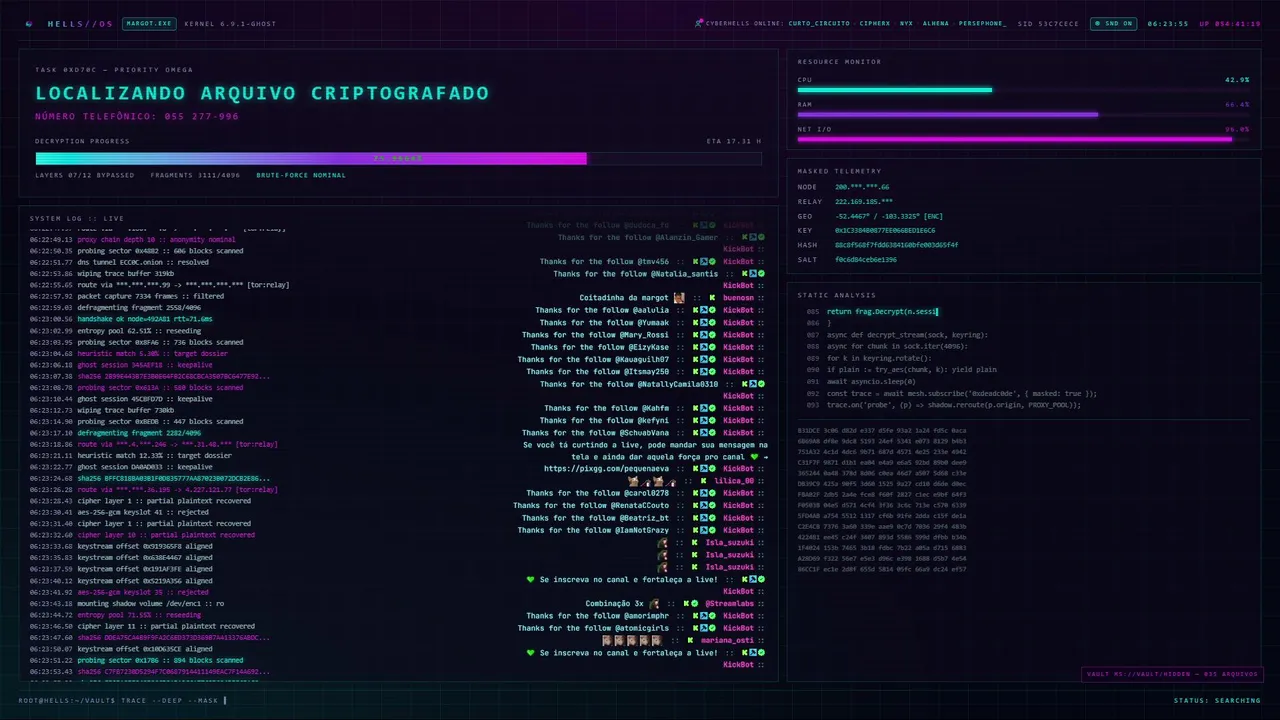Click the Kick badge in the @Itsmay250 row
Viewport: 1280px width, 720px height.
[696, 371]
